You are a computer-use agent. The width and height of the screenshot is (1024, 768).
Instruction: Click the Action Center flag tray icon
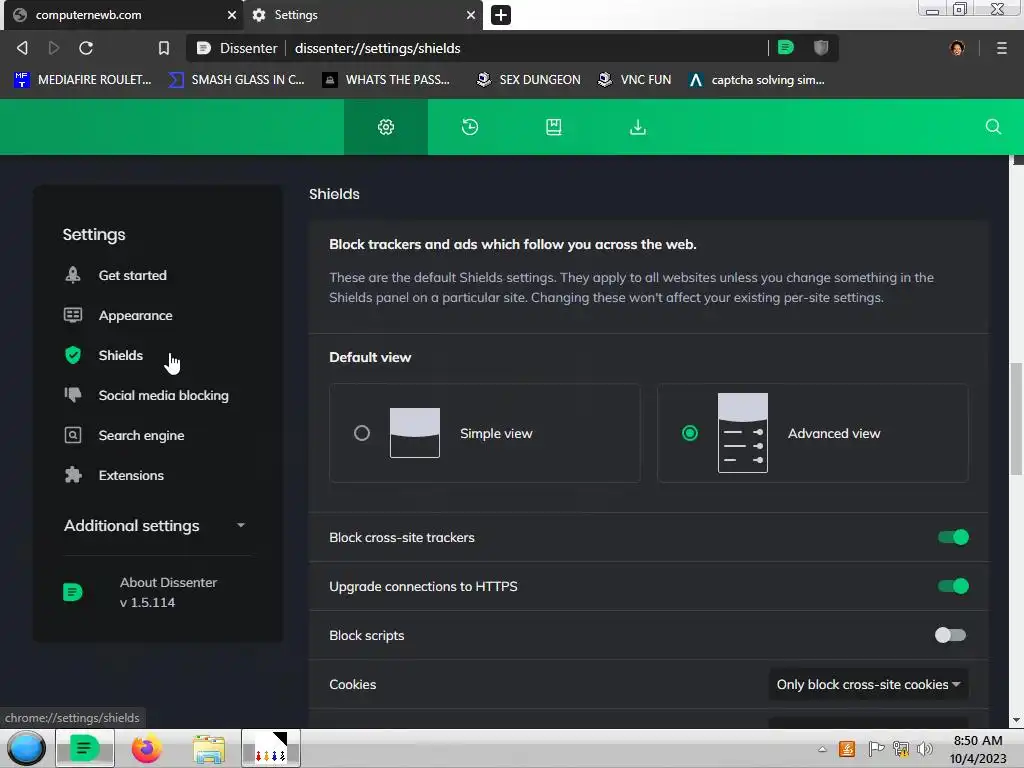click(876, 748)
